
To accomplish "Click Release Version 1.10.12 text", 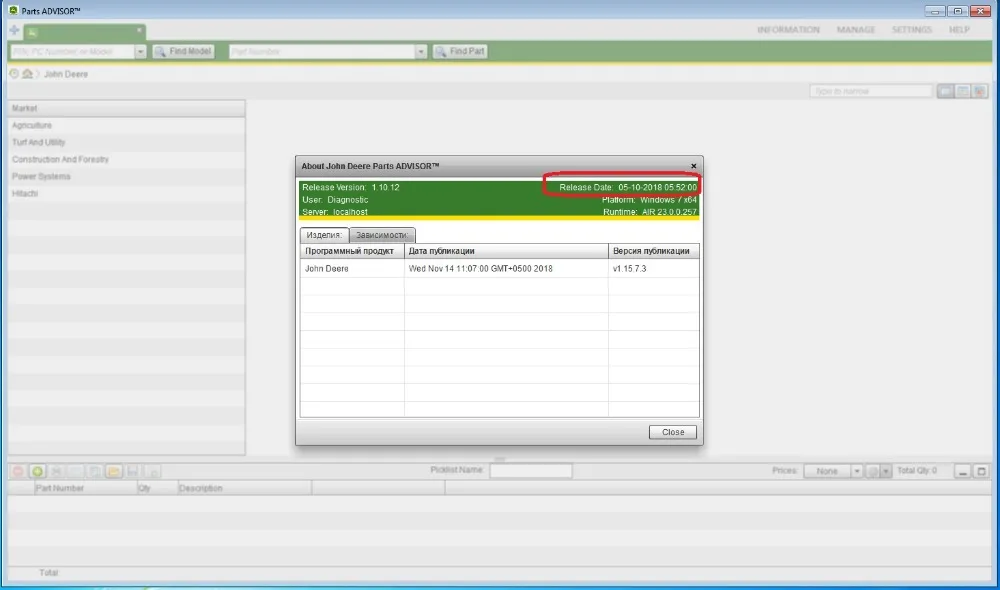I will pos(351,188).
